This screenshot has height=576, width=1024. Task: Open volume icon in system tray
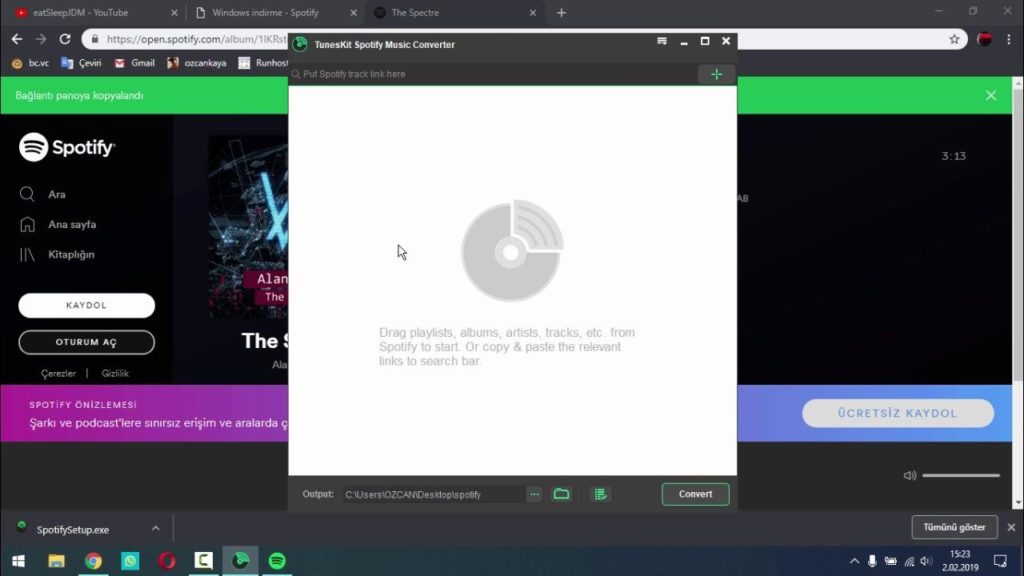coord(926,561)
